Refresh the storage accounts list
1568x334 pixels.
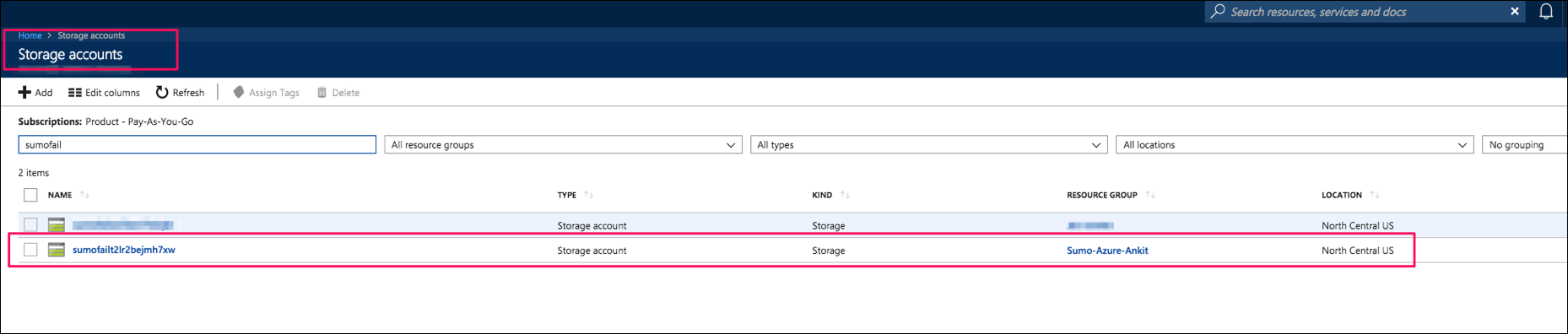coord(180,93)
